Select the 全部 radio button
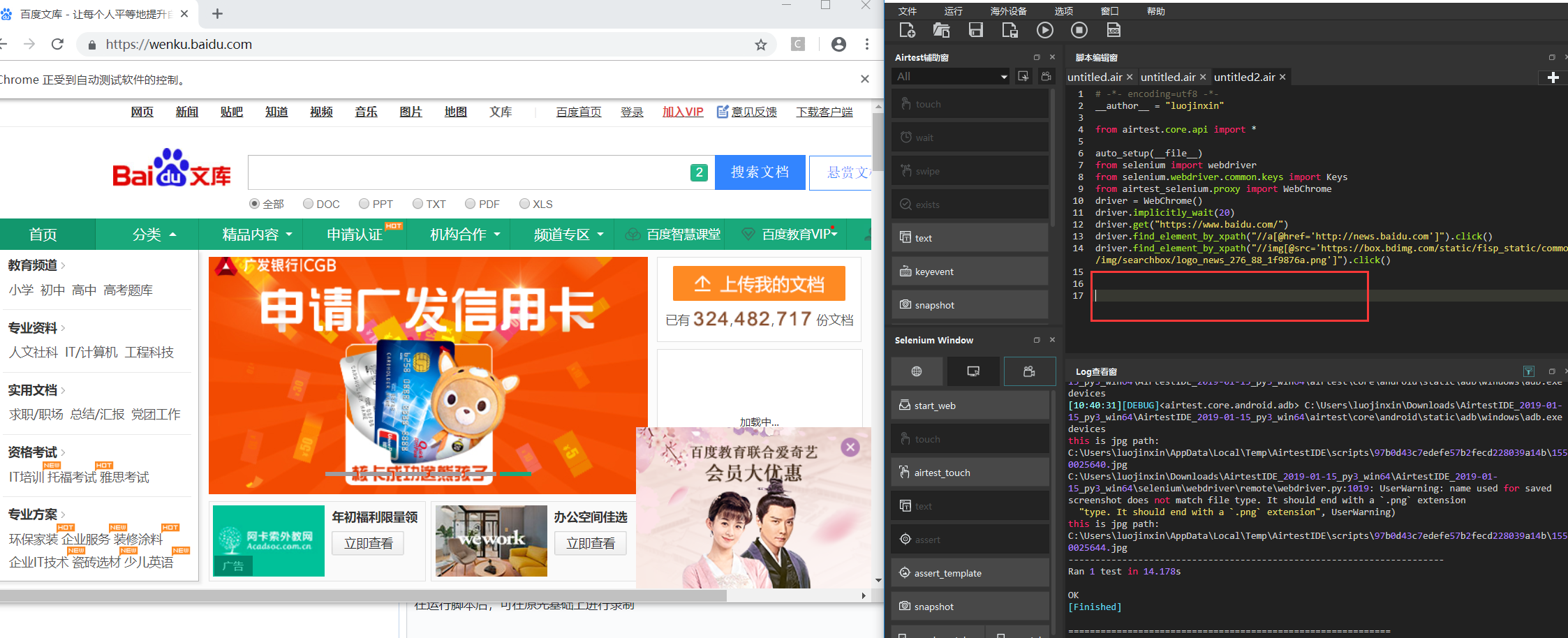The height and width of the screenshot is (638, 1568). pos(254,204)
